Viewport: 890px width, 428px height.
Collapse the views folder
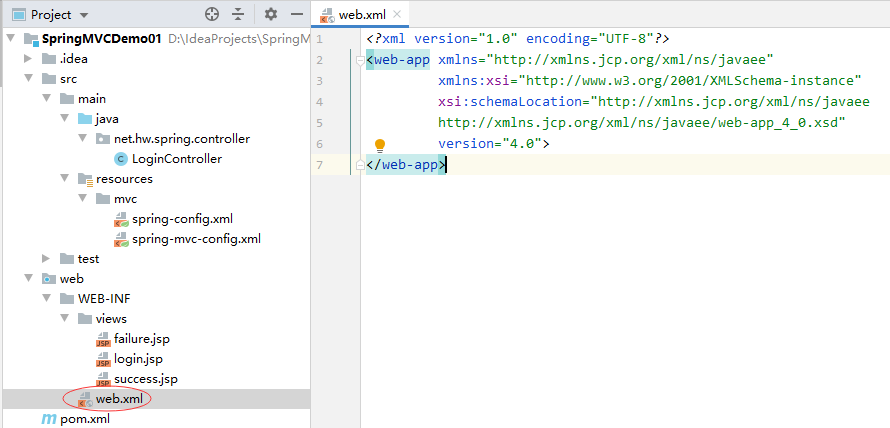point(66,319)
